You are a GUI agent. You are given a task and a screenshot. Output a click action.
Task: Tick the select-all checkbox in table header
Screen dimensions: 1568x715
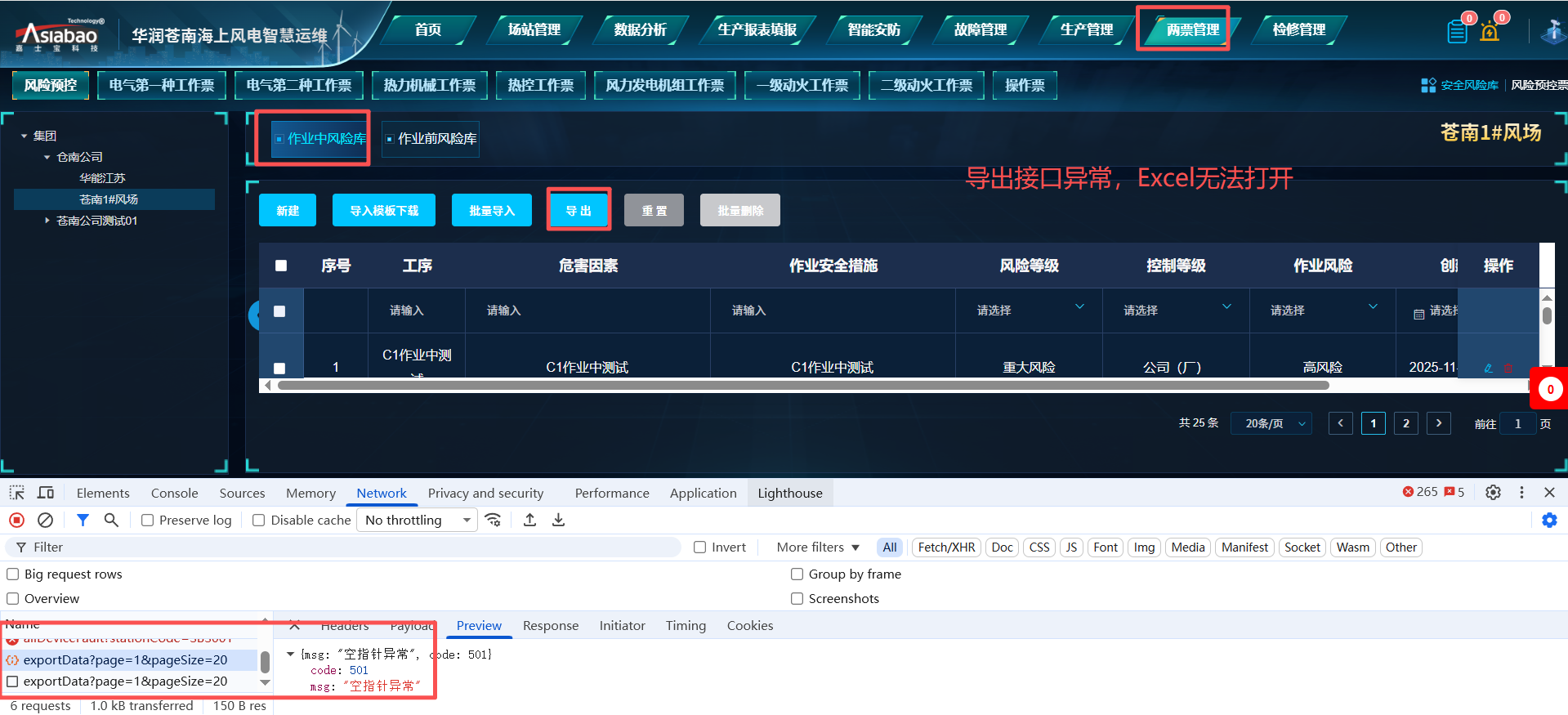tap(281, 266)
